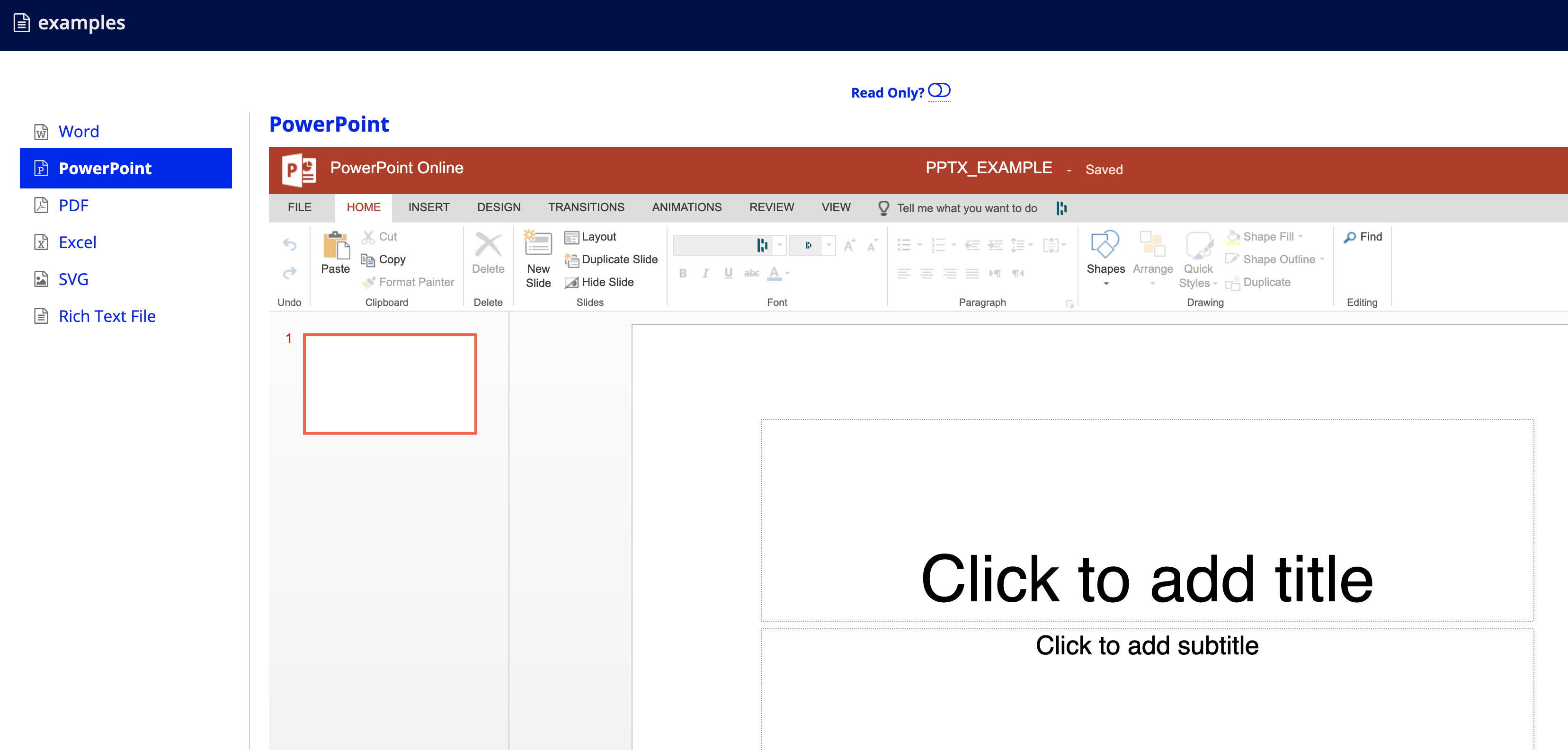The height and width of the screenshot is (750, 1568).
Task: Click the Hide Slide icon
Action: [x=571, y=283]
